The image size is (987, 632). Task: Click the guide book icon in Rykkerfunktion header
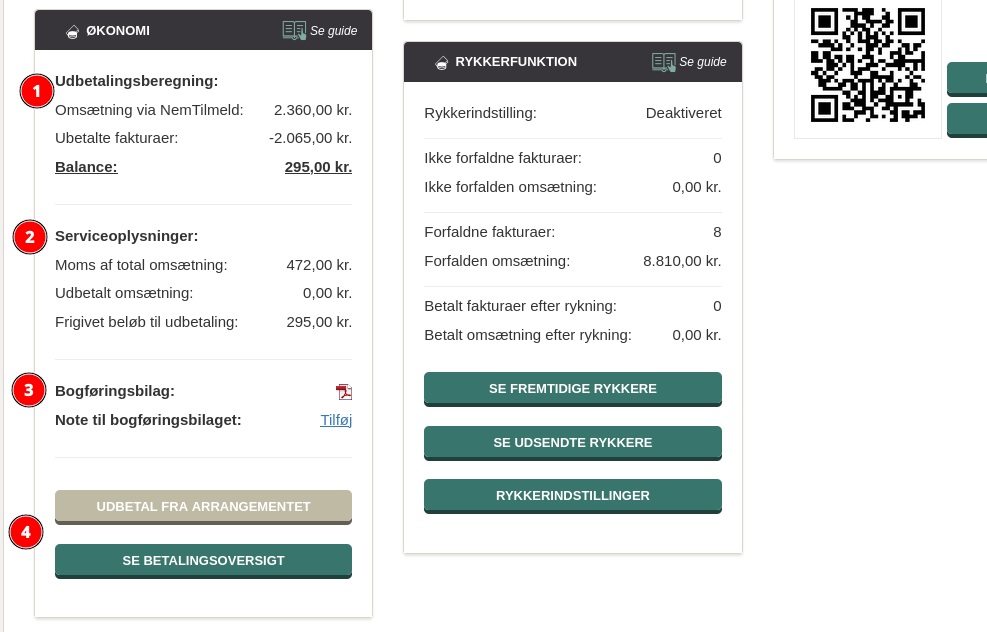[x=663, y=62]
